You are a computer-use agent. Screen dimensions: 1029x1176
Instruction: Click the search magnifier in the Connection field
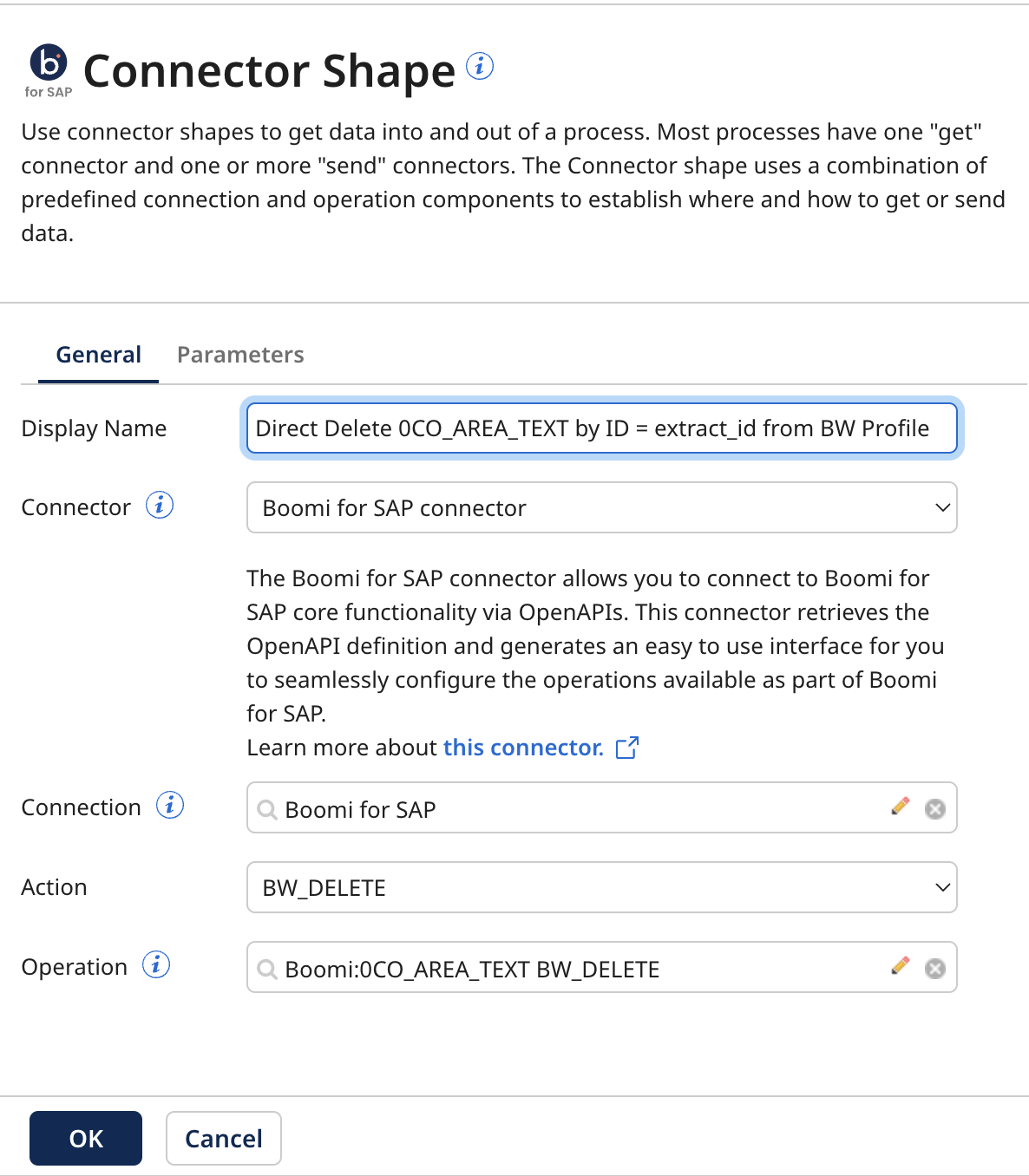pyautogui.click(x=267, y=809)
